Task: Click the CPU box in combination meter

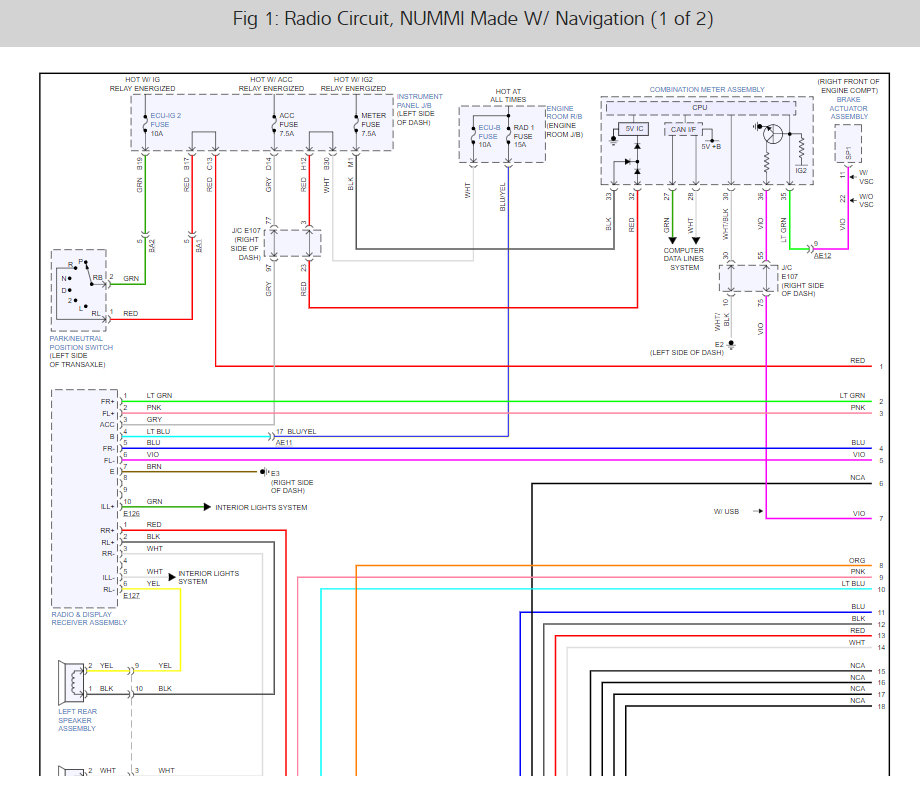Action: point(700,108)
